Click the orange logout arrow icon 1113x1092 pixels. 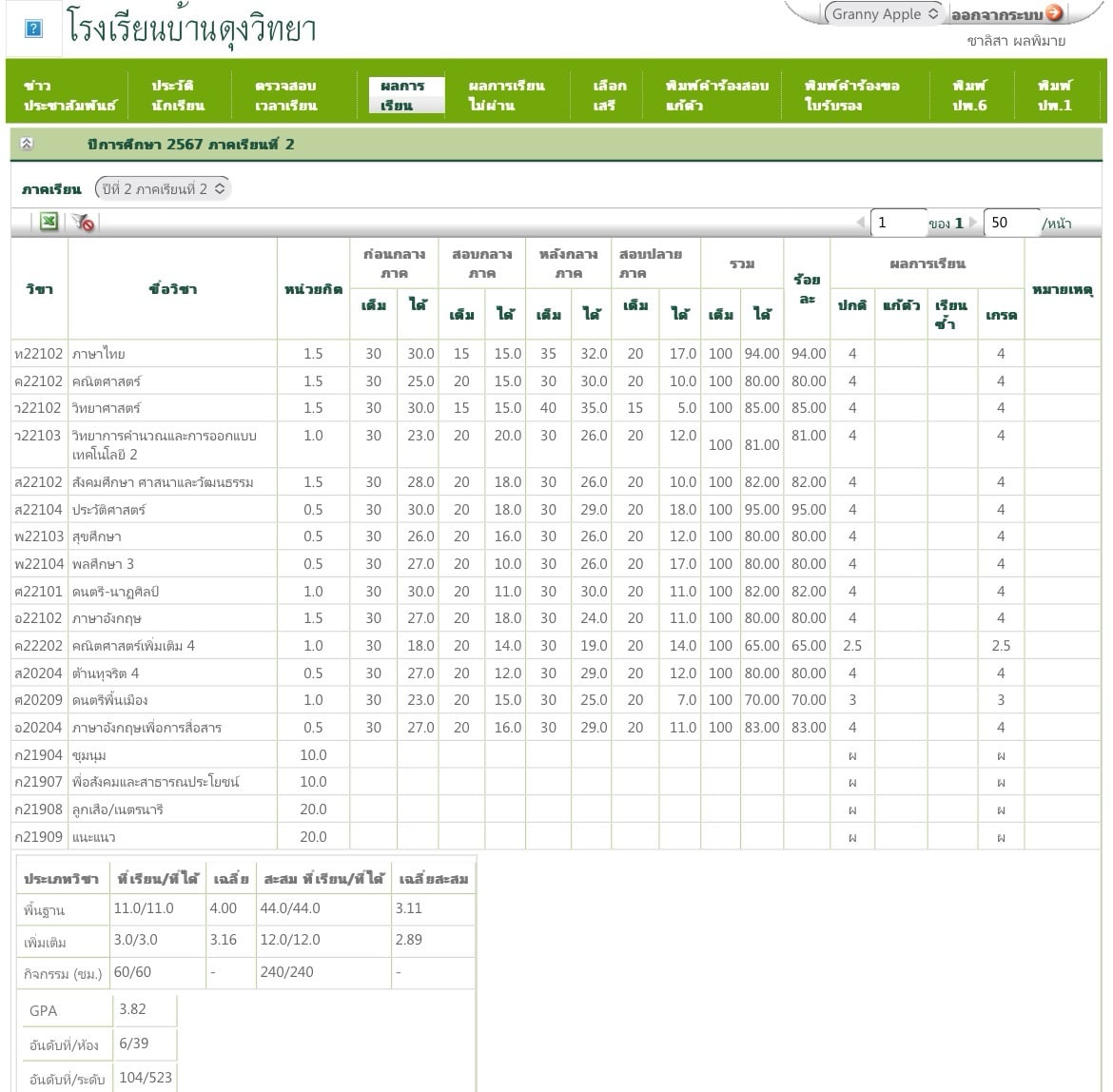click(x=1055, y=12)
